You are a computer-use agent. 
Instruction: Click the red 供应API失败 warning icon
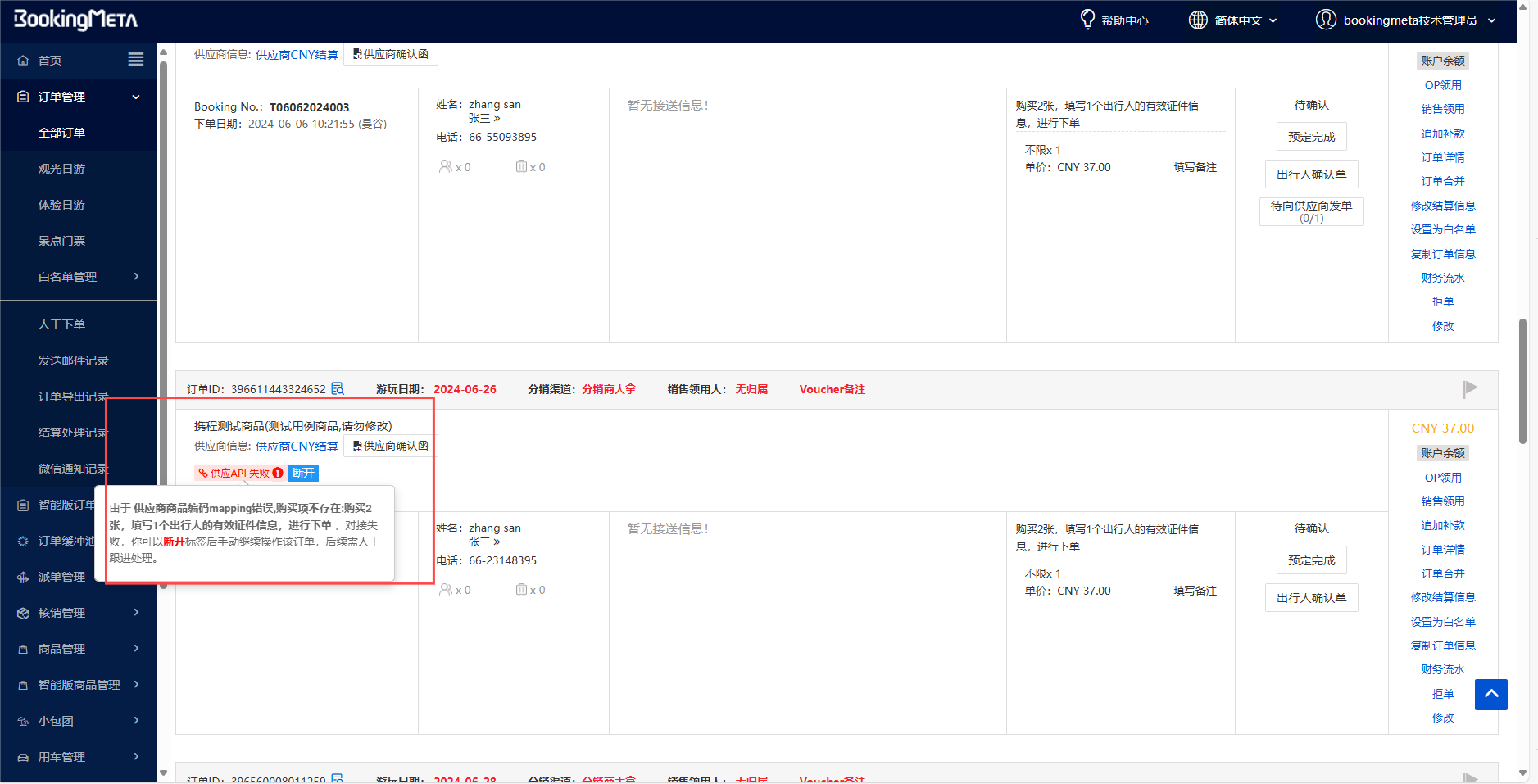click(278, 473)
